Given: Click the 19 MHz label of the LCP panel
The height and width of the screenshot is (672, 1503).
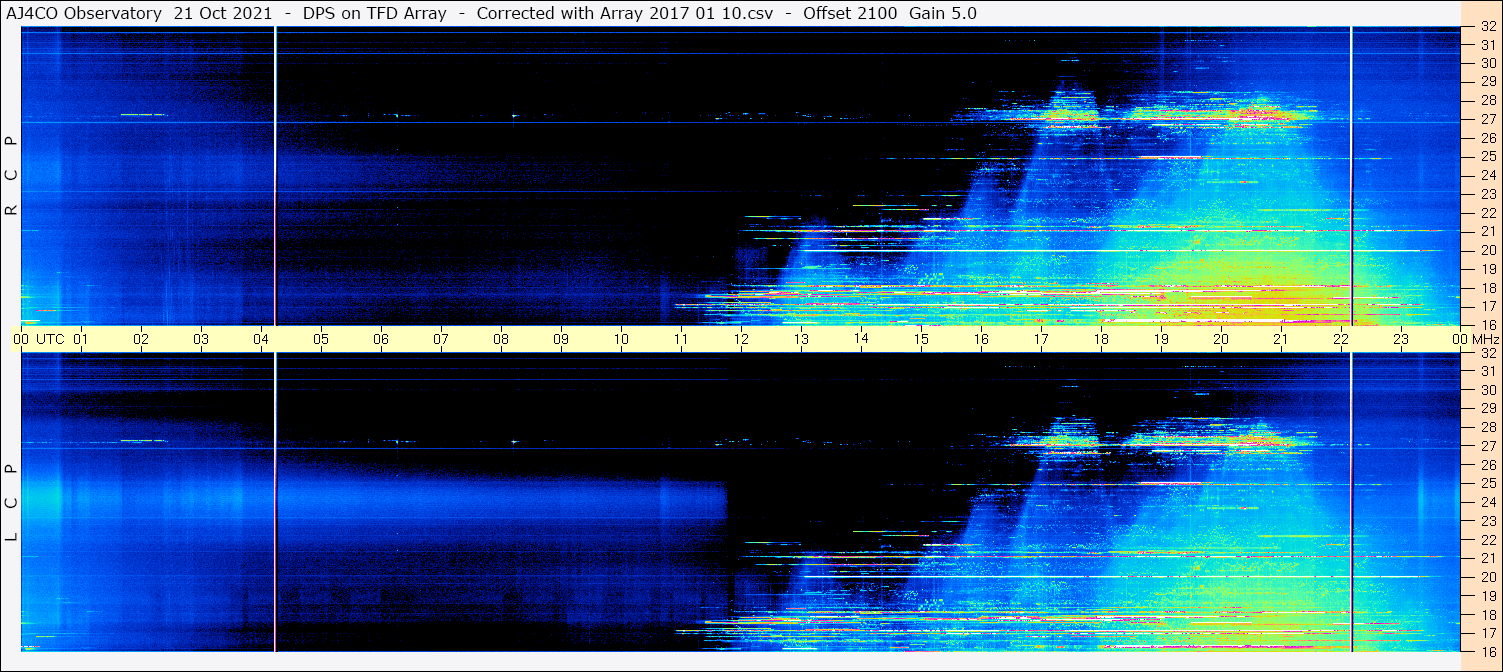Looking at the screenshot, I should [x=1488, y=596].
